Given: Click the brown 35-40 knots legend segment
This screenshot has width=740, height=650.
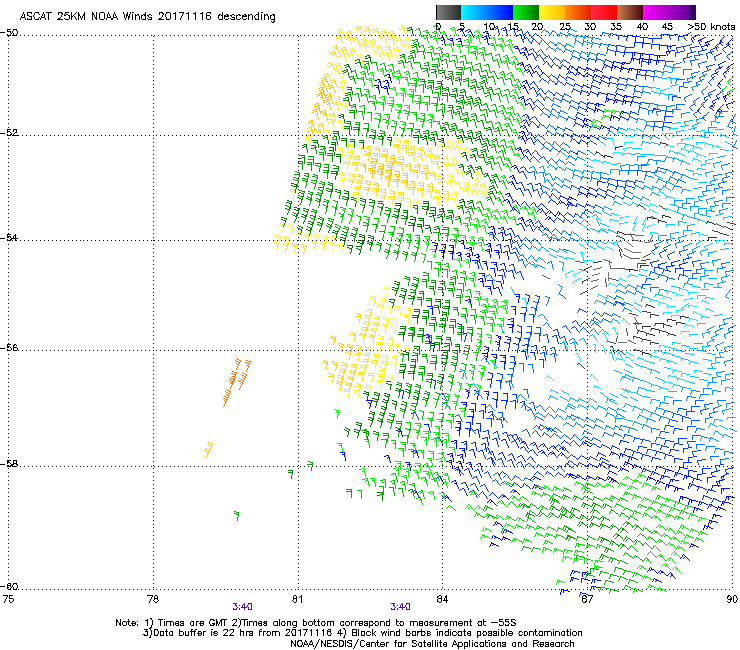Looking at the screenshot, I should [630, 12].
